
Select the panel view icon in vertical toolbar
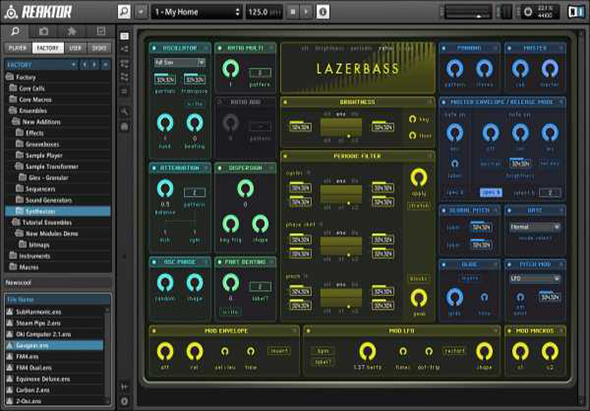(124, 36)
